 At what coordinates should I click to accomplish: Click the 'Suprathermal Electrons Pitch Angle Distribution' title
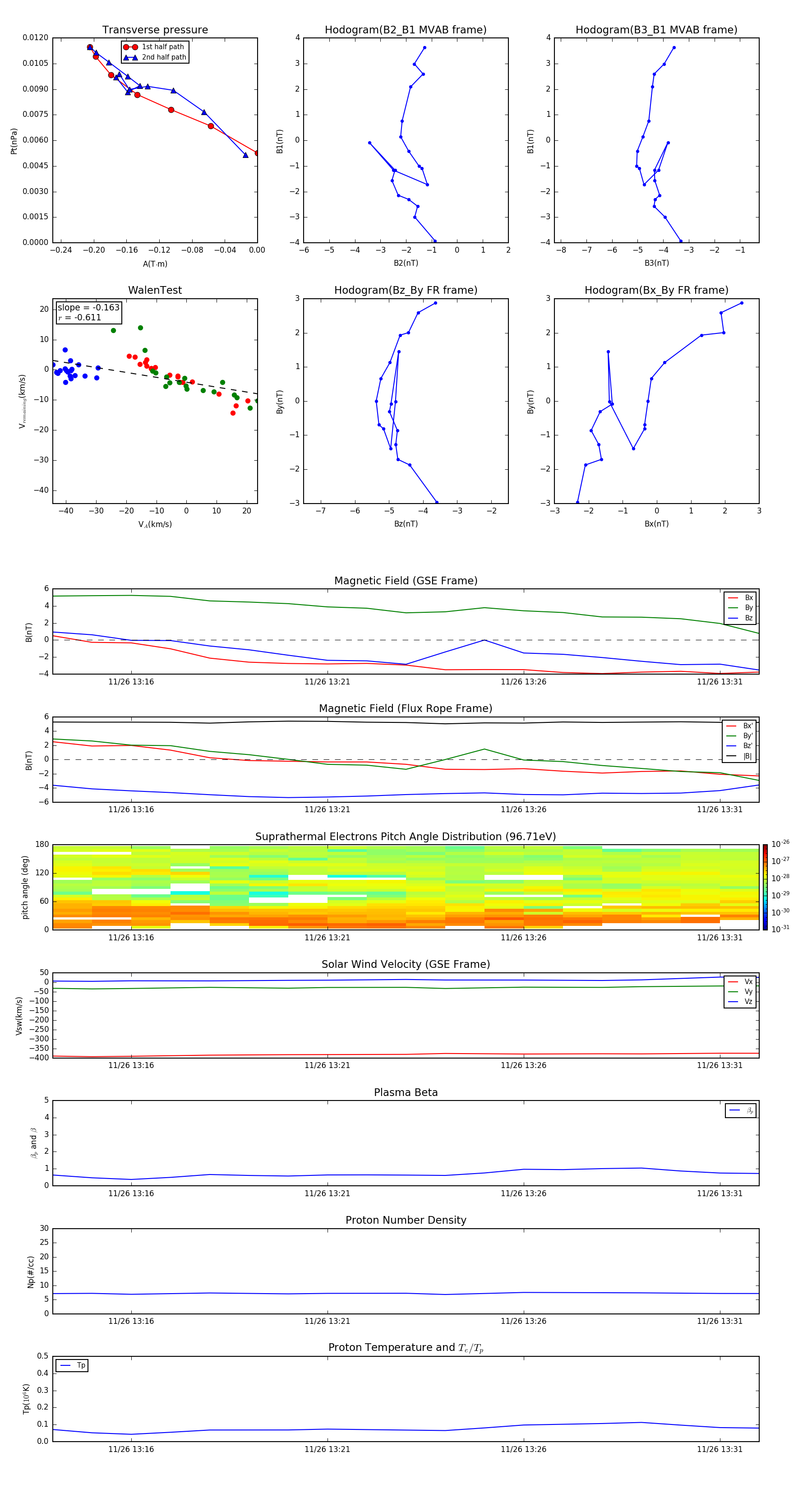tap(406, 837)
